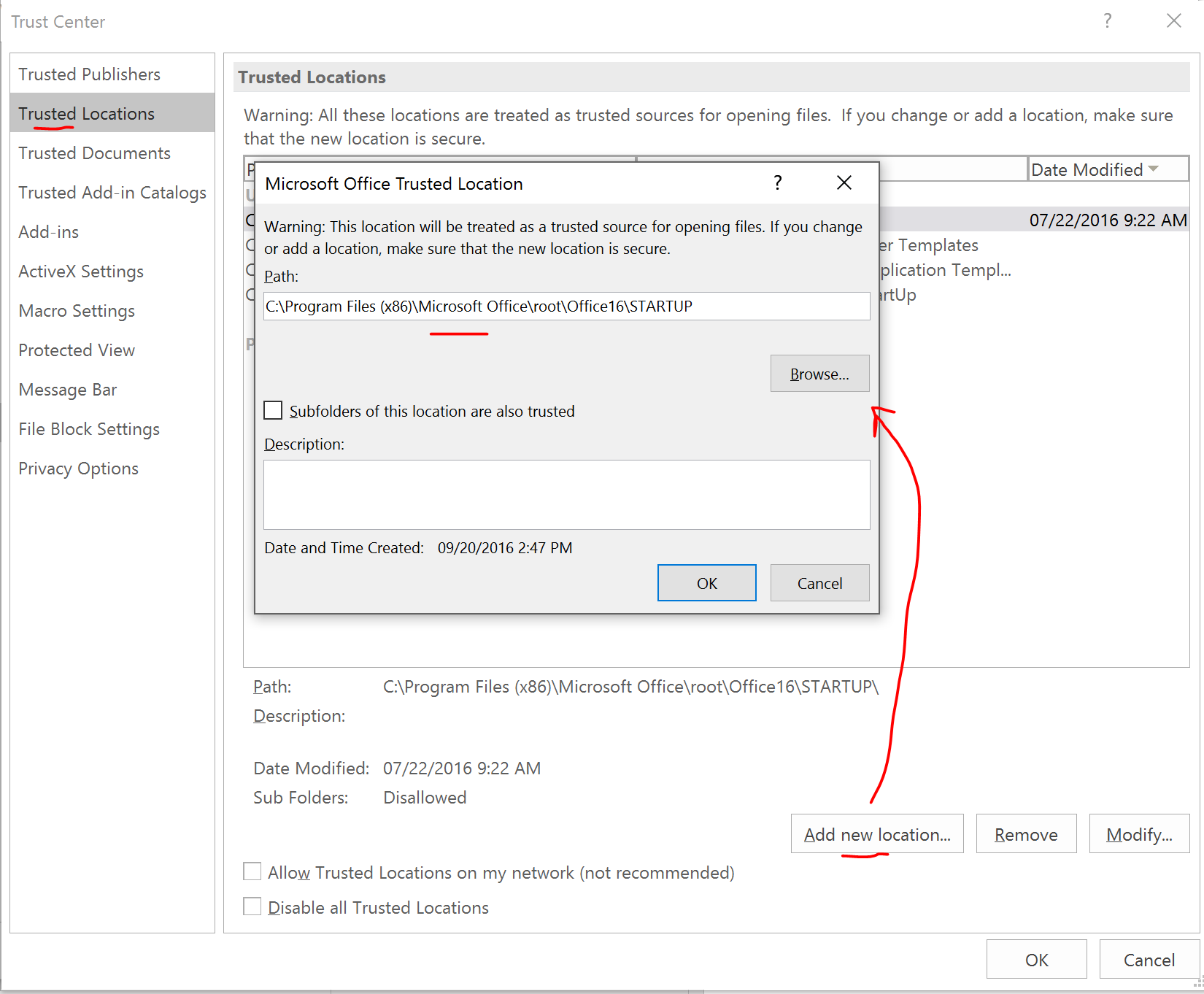Viewport: 1204px width, 994px height.
Task: Open the Add-ins section
Action: (112, 232)
